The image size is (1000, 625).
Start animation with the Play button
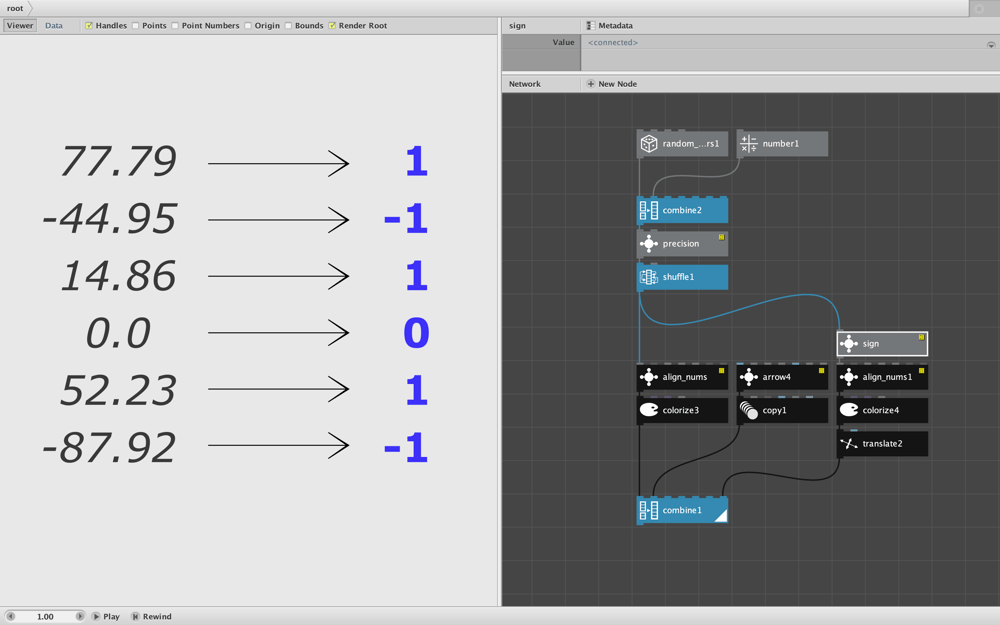106,616
